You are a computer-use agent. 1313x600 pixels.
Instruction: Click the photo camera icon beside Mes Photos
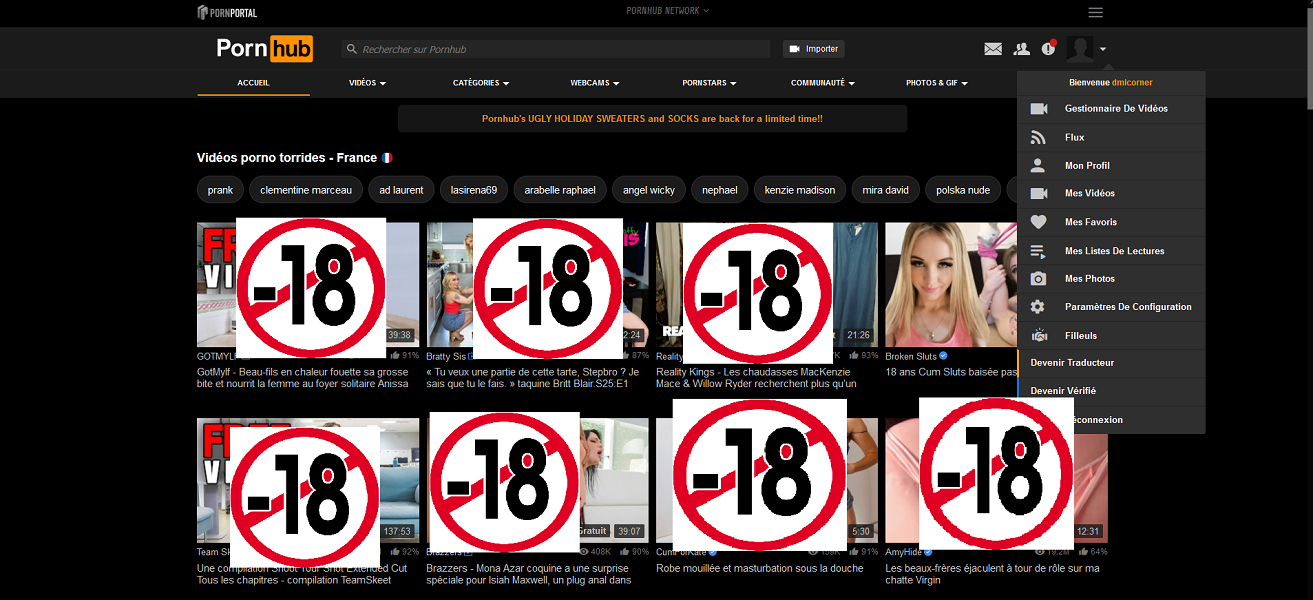[1038, 279]
